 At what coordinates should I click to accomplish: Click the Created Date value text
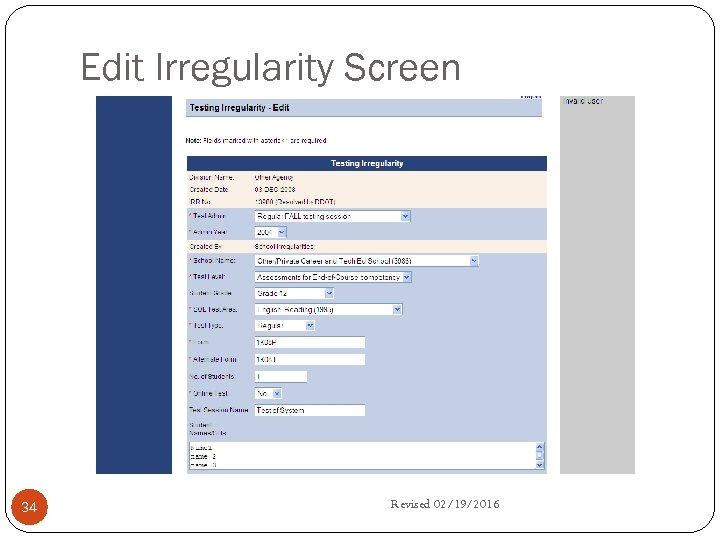click(x=275, y=189)
